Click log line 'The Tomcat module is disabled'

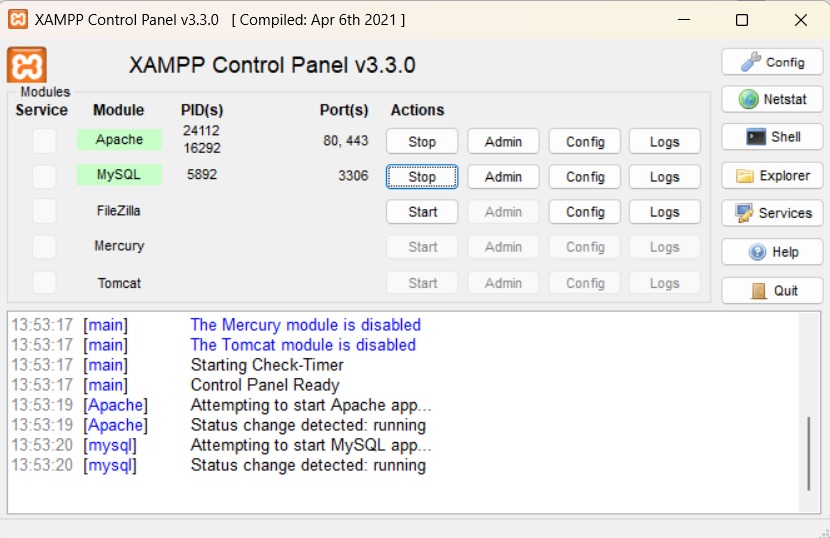[303, 345]
